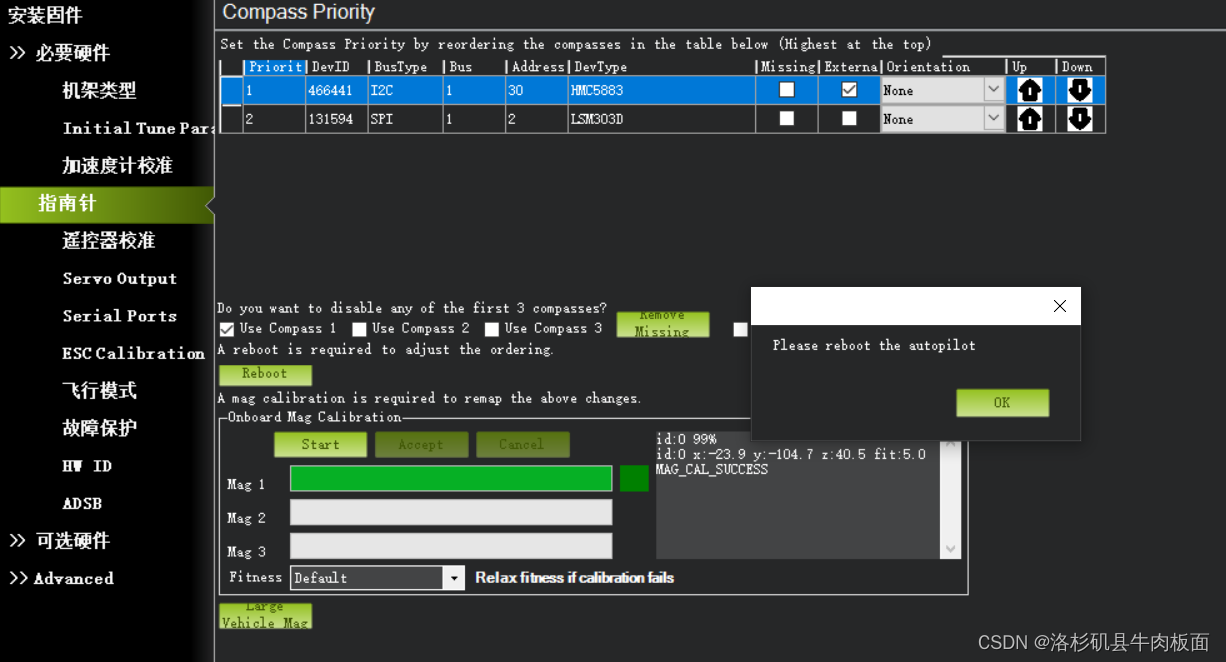This screenshot has width=1226, height=662.
Task: Move HMC5883 compass up in priority
Action: 1030,90
